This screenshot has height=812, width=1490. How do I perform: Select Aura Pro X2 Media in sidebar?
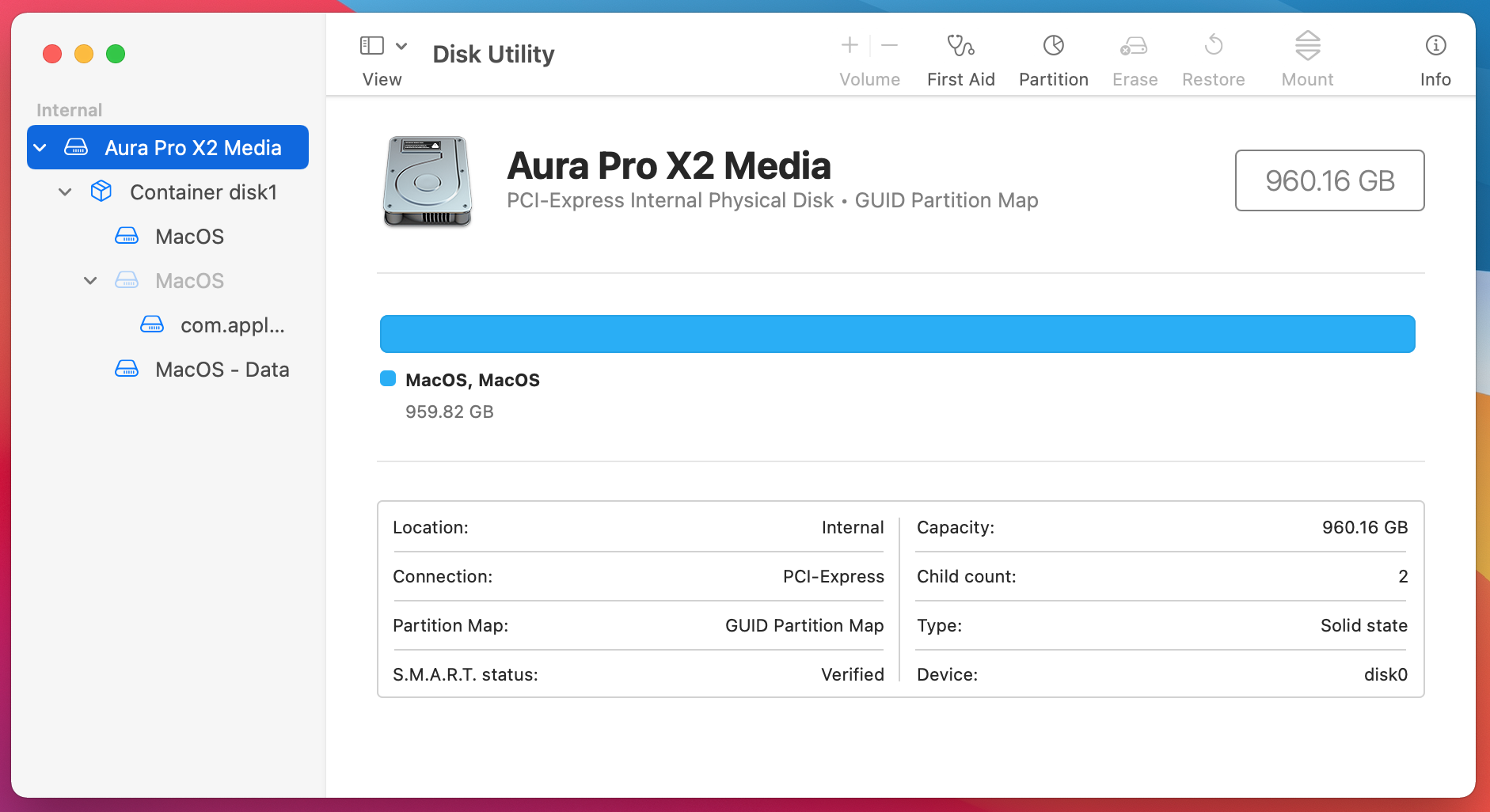(168, 147)
